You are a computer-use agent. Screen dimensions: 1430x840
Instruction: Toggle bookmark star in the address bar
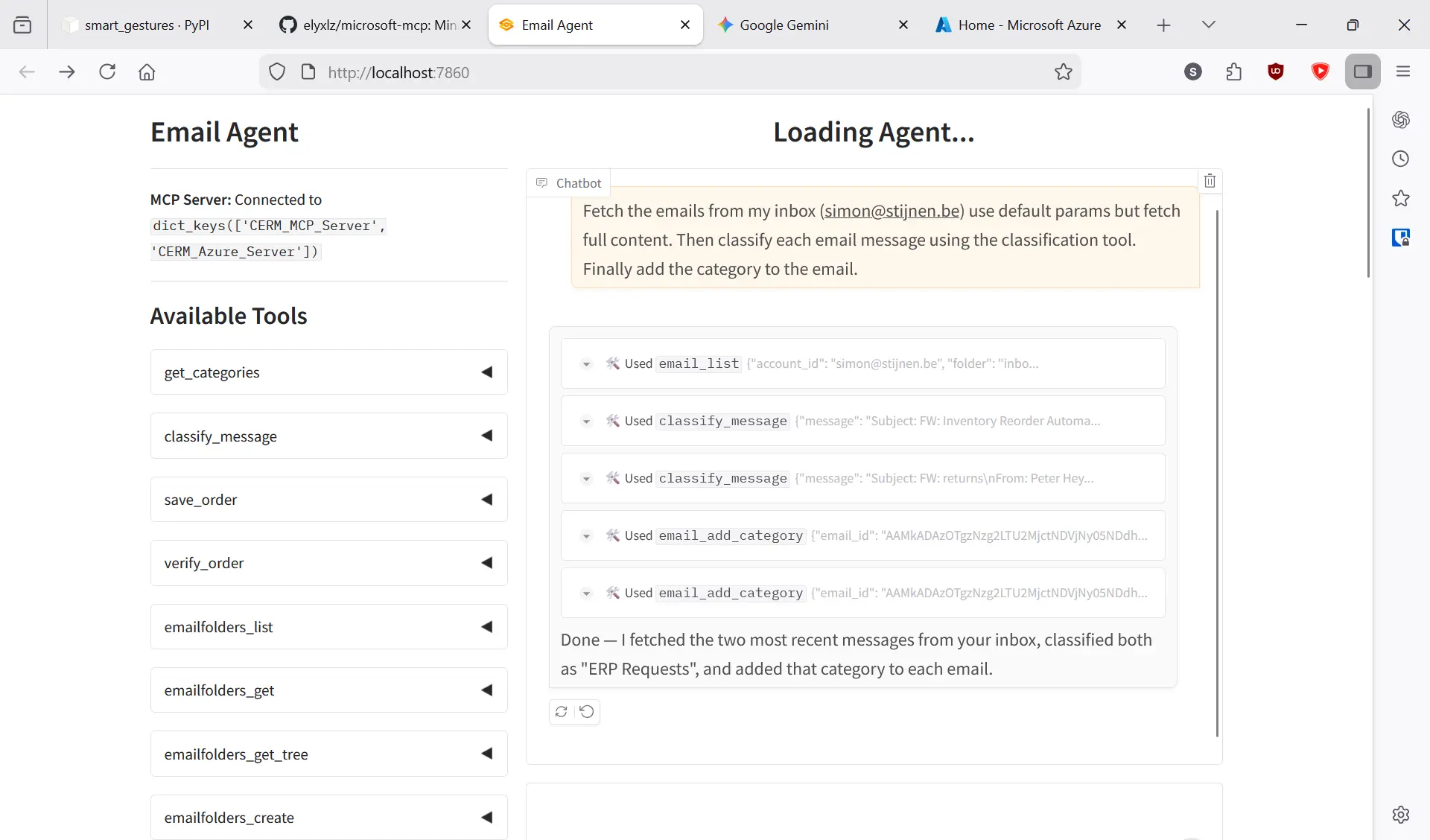point(1064,71)
